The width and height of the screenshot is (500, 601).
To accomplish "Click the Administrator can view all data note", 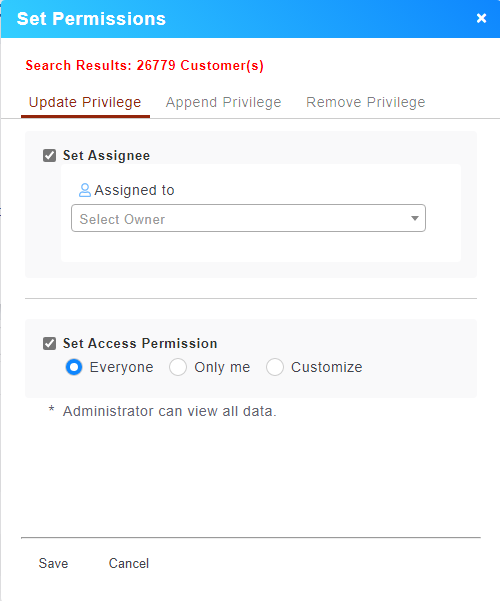I will [169, 411].
